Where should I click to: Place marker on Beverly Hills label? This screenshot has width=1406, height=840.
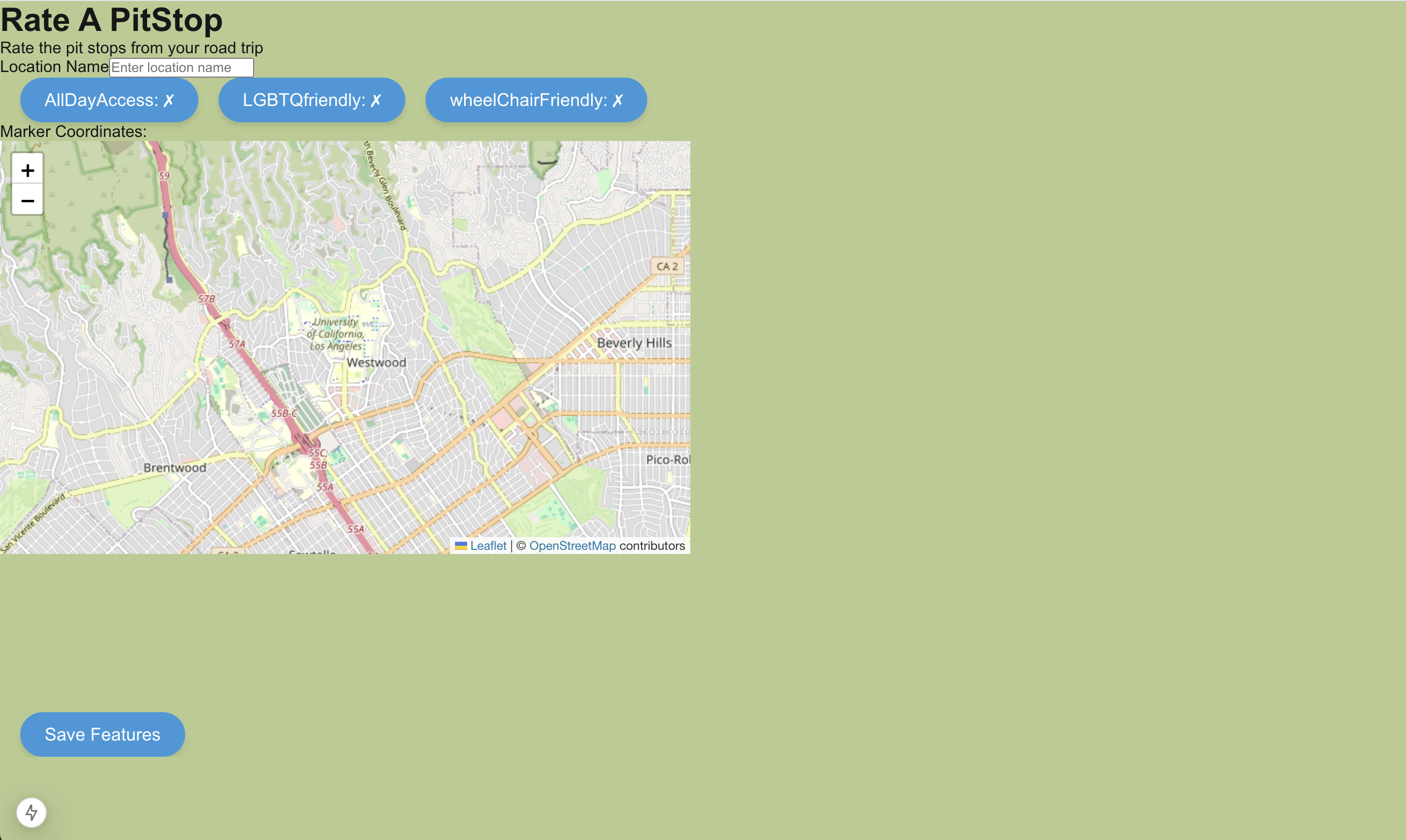click(x=634, y=343)
